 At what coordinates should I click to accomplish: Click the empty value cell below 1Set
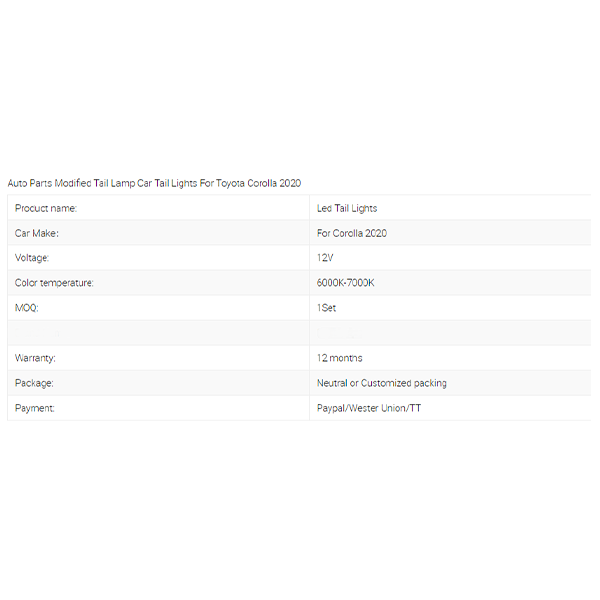pyautogui.click(x=450, y=333)
